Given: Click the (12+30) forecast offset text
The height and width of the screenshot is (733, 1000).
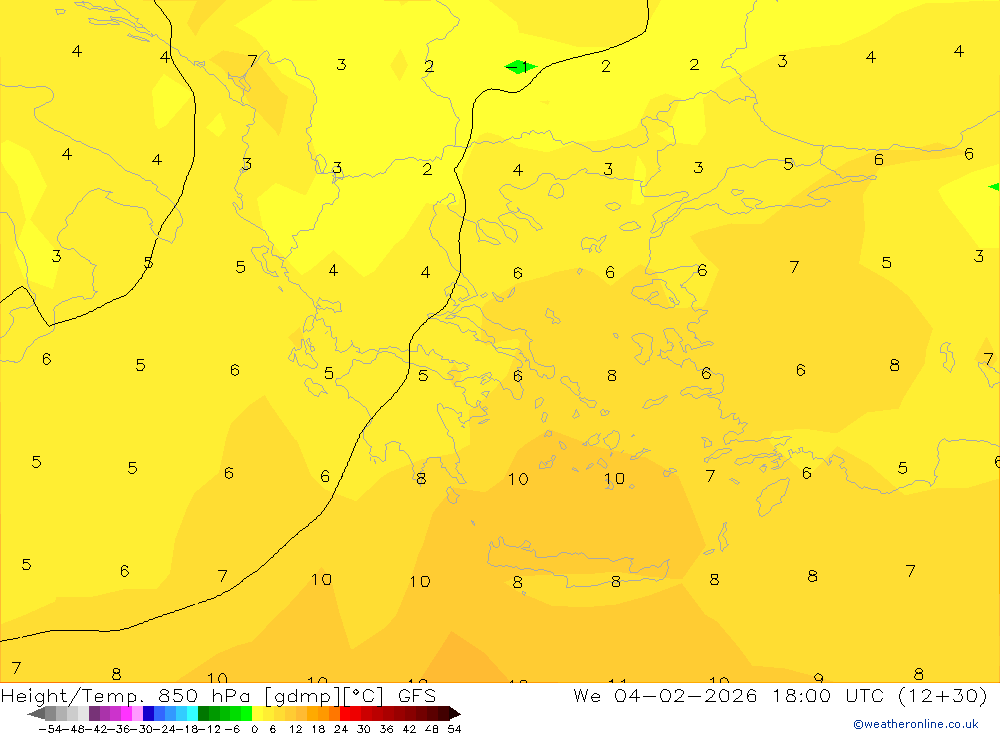Looking at the screenshot, I should point(942,695).
